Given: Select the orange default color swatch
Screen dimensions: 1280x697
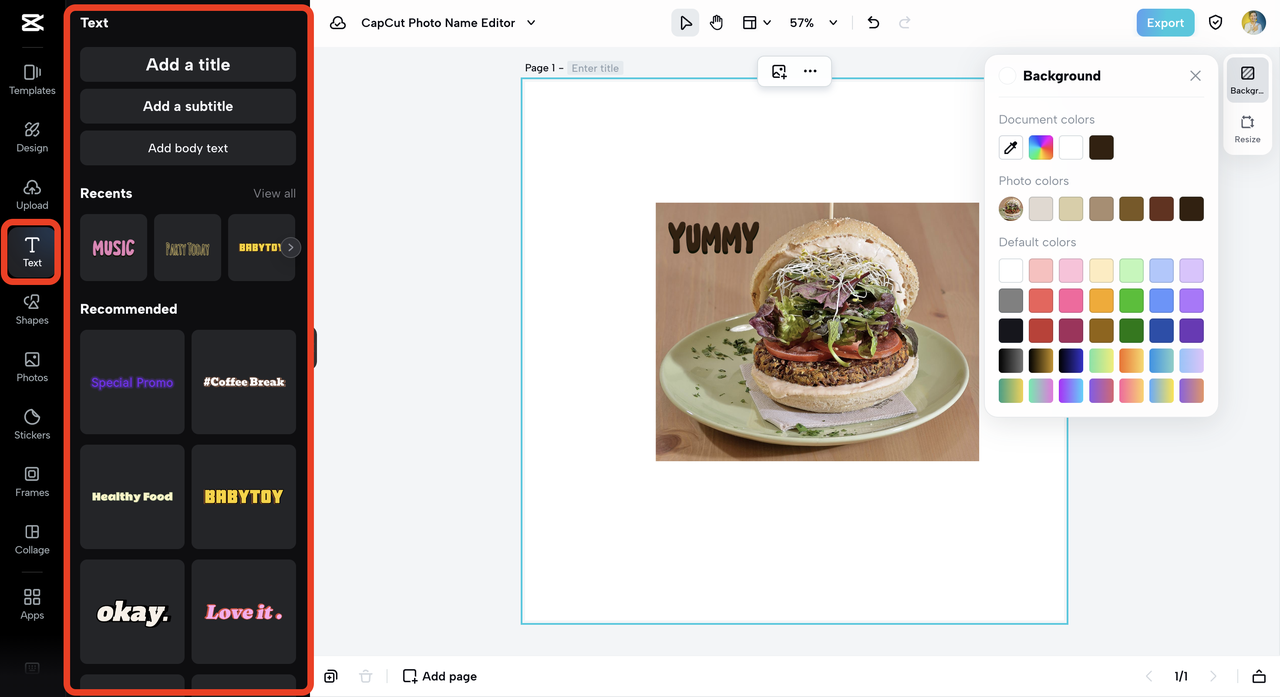Looking at the screenshot, I should pos(1101,301).
